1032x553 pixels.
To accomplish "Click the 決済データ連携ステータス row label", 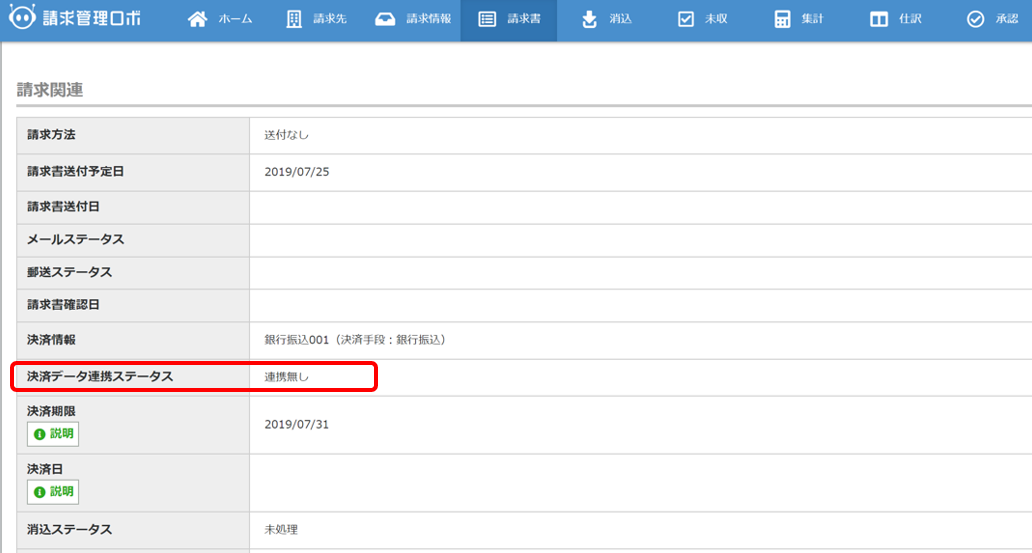I will pos(100,377).
